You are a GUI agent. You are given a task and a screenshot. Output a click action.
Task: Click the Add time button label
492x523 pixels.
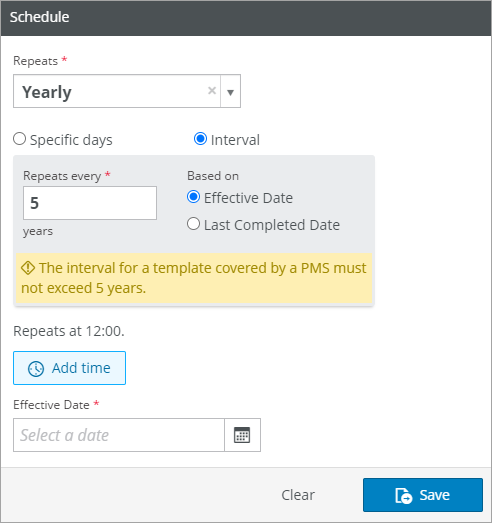tap(81, 368)
